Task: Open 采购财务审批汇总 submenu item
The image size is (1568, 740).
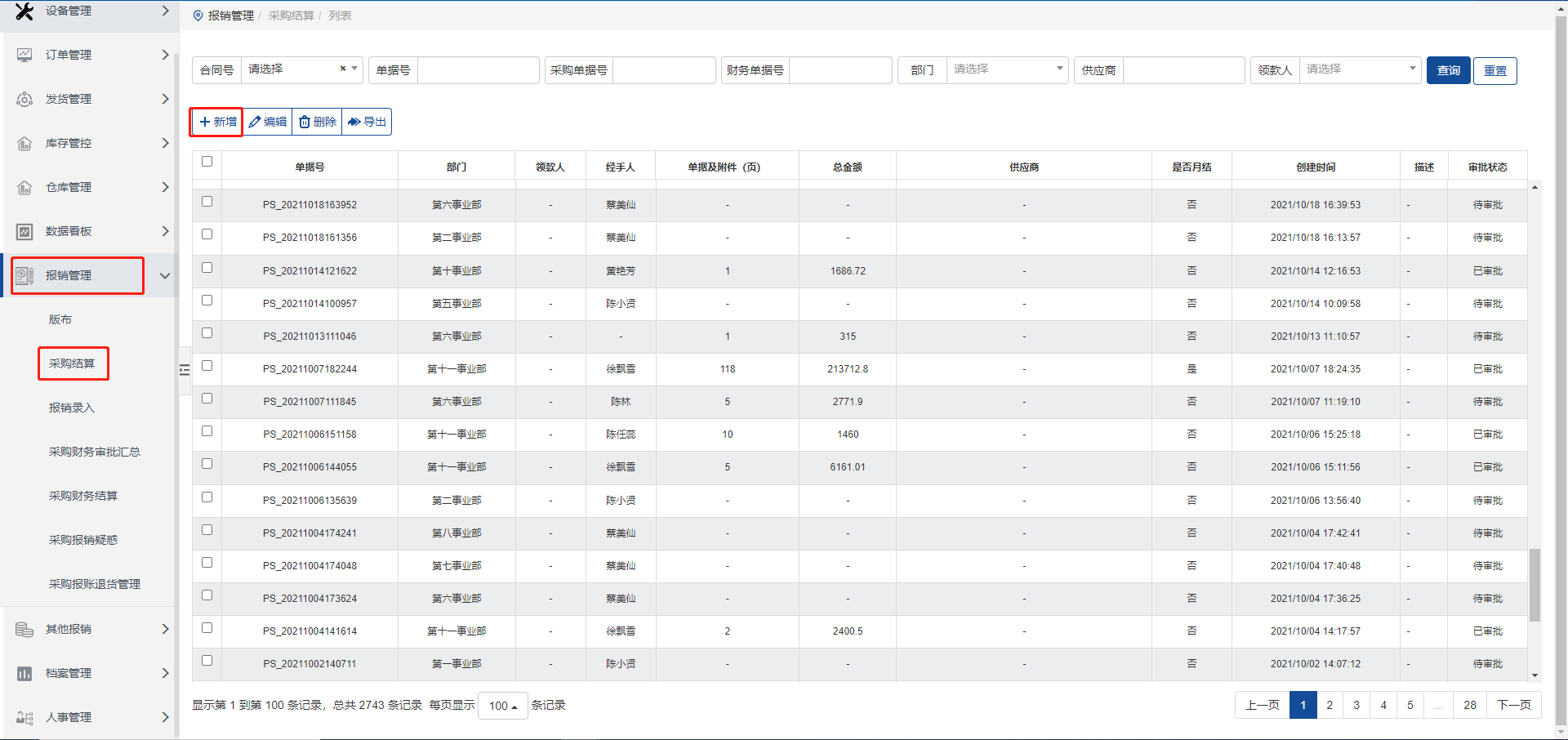Action: (94, 452)
